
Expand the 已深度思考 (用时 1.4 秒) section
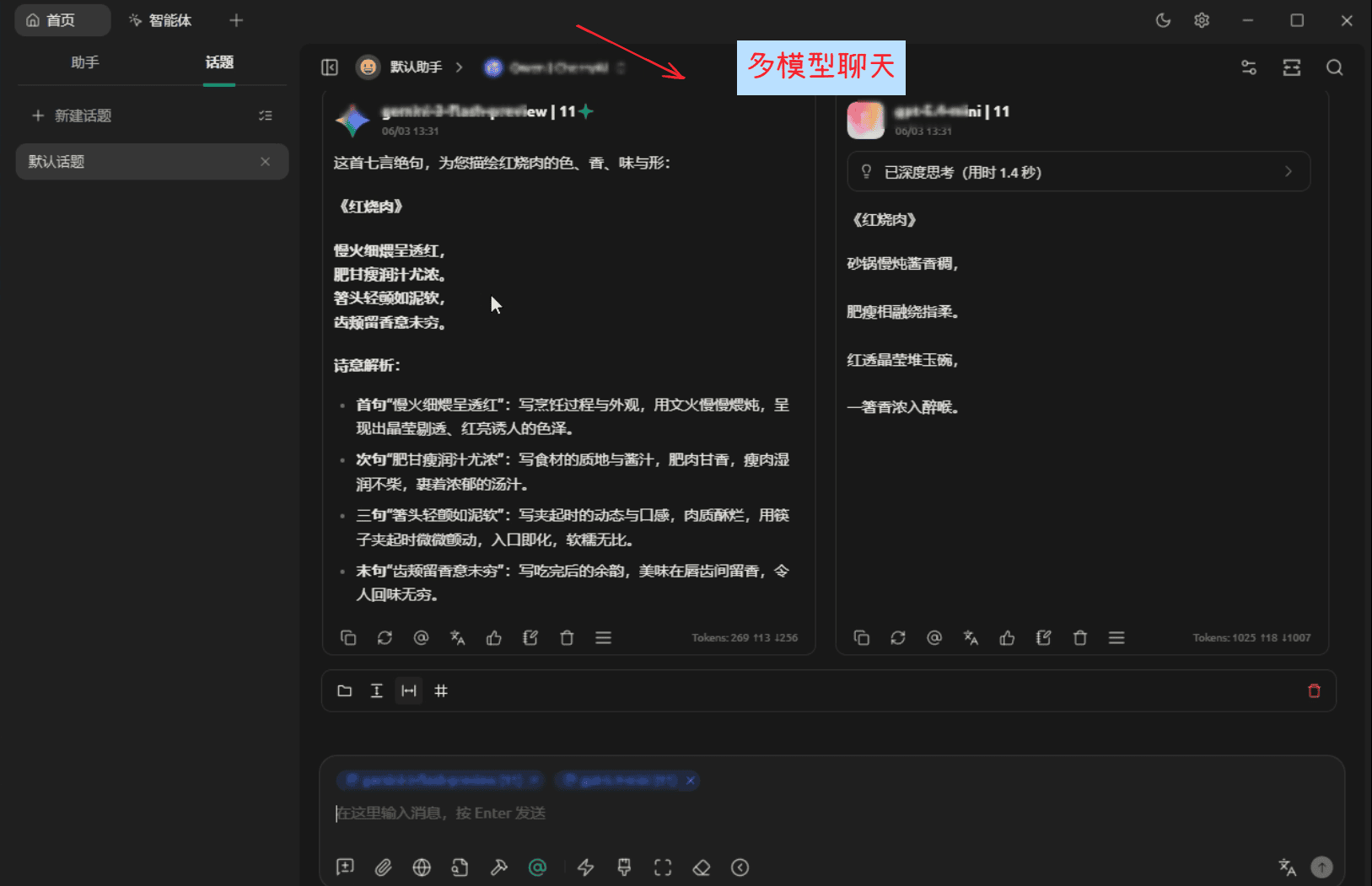pyautogui.click(x=1079, y=172)
